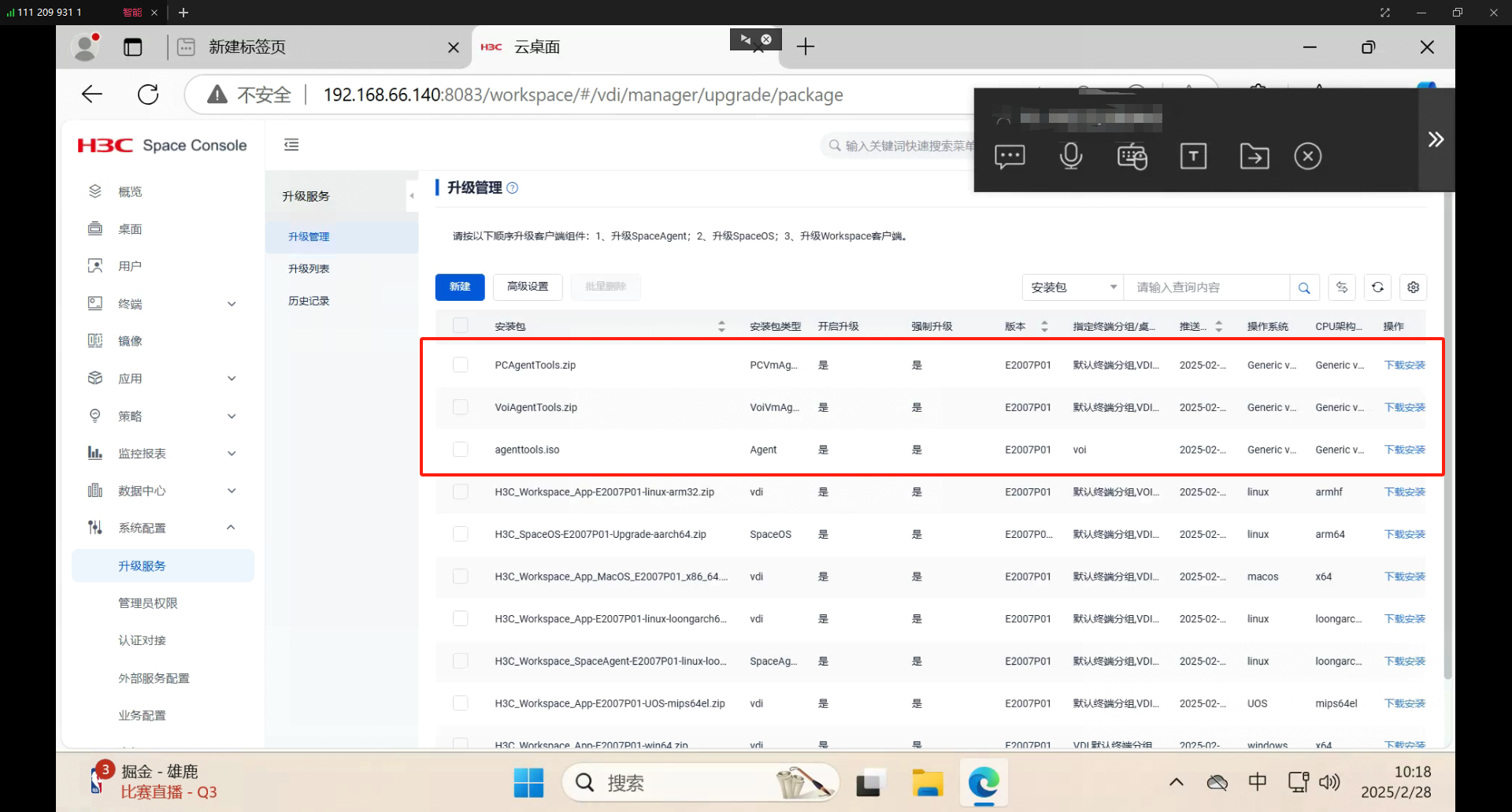This screenshot has height=812, width=1512.
Task: Check the PCAgentTools.zip row checkbox
Action: pos(461,365)
